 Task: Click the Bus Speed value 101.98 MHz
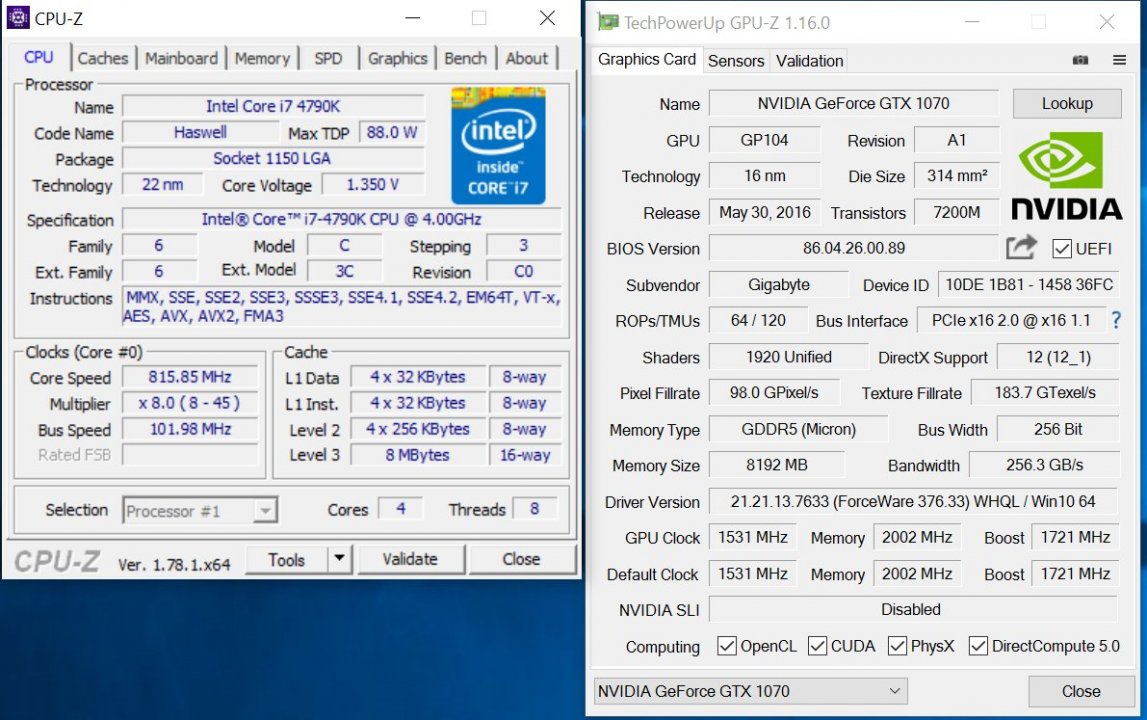190,429
